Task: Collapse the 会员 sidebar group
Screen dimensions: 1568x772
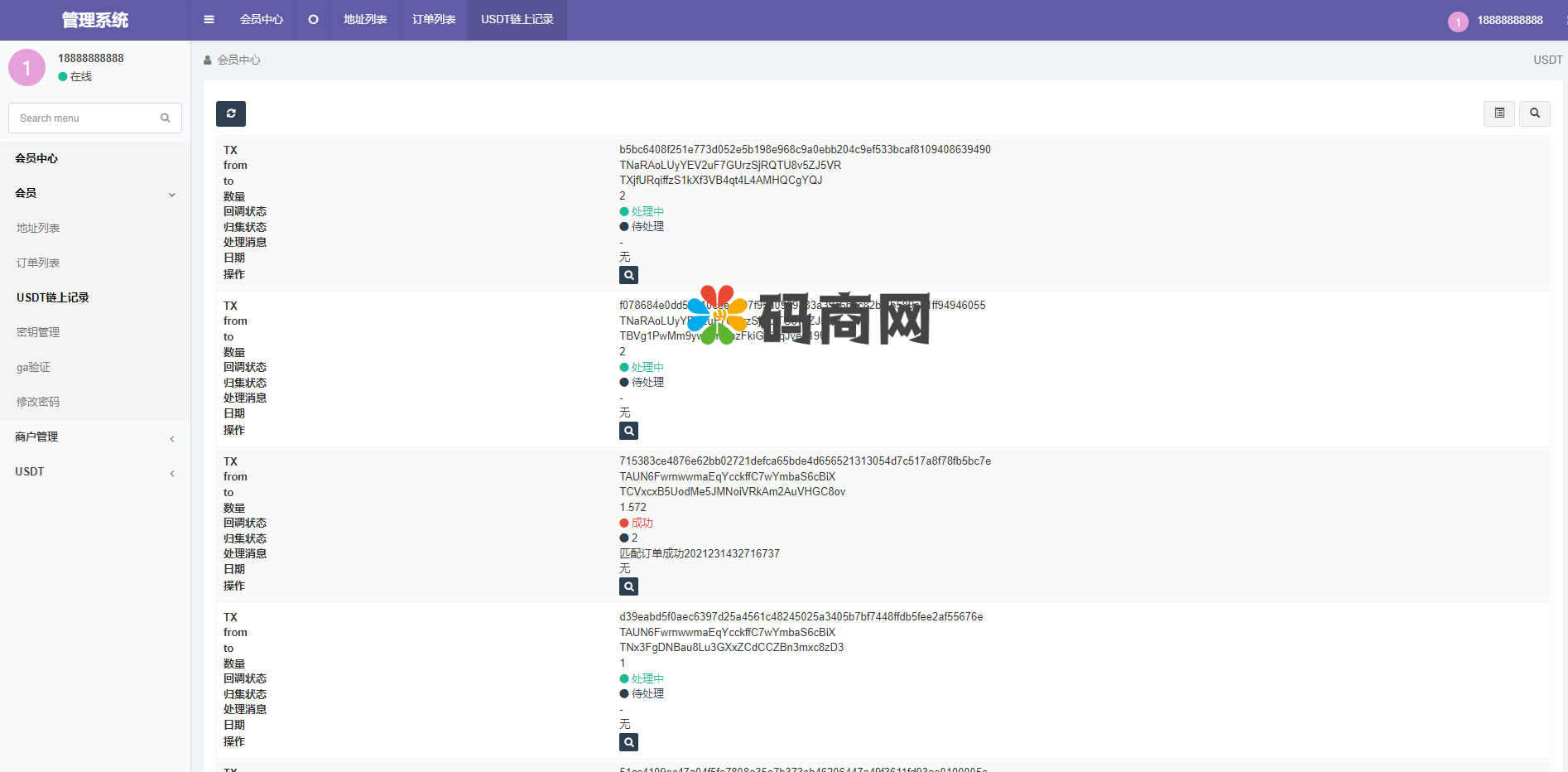Action: (x=95, y=194)
